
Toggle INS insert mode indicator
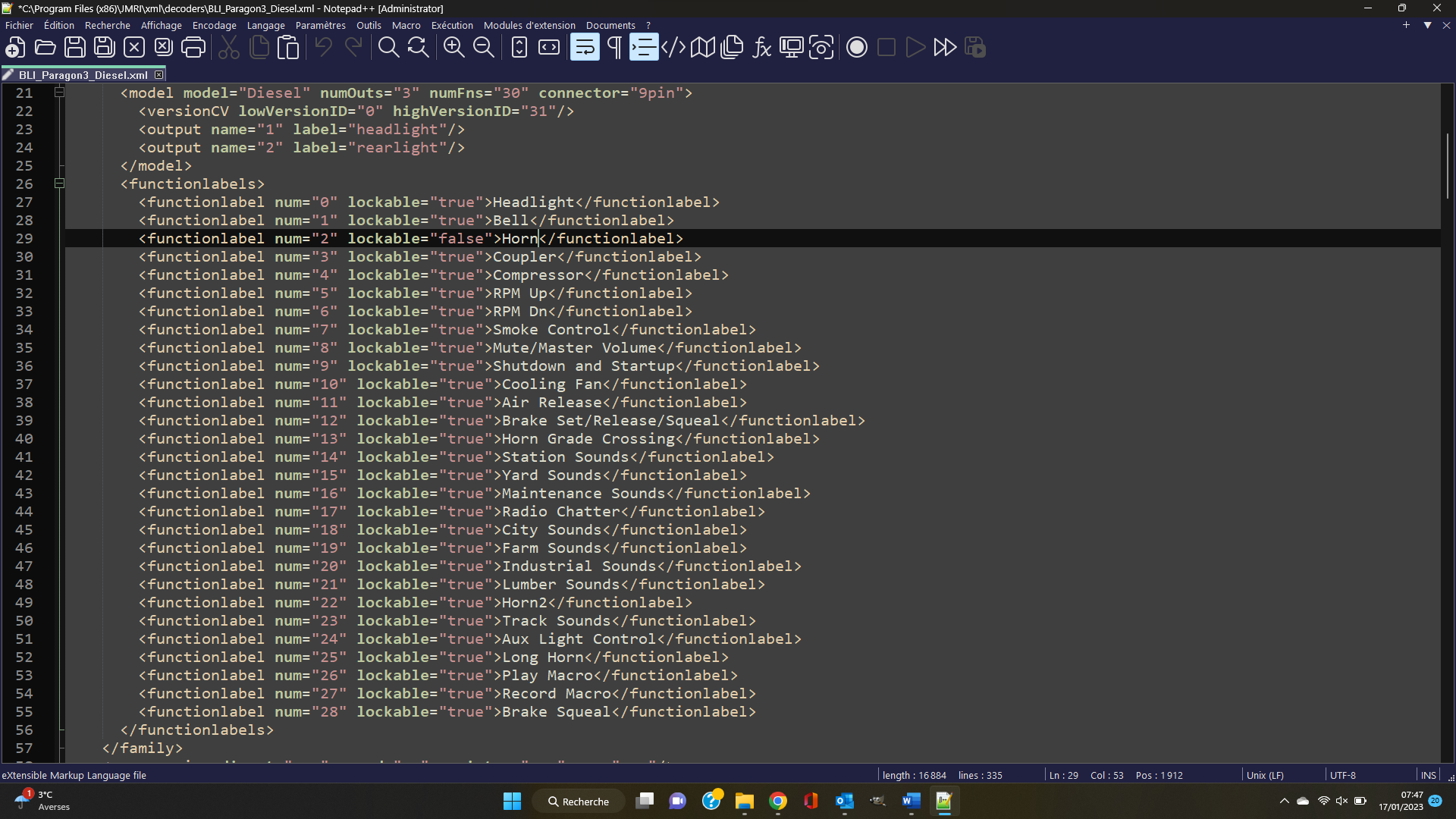click(1429, 775)
